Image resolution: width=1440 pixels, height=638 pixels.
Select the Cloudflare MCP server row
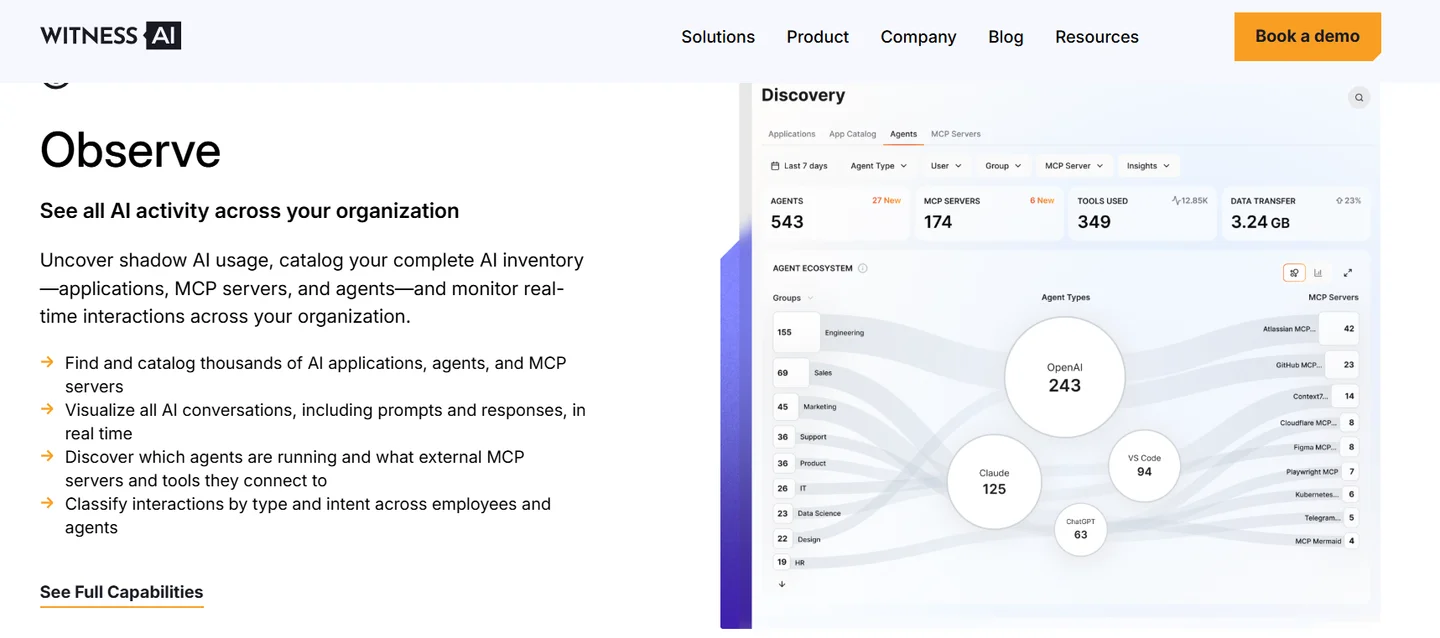[x=1319, y=423]
